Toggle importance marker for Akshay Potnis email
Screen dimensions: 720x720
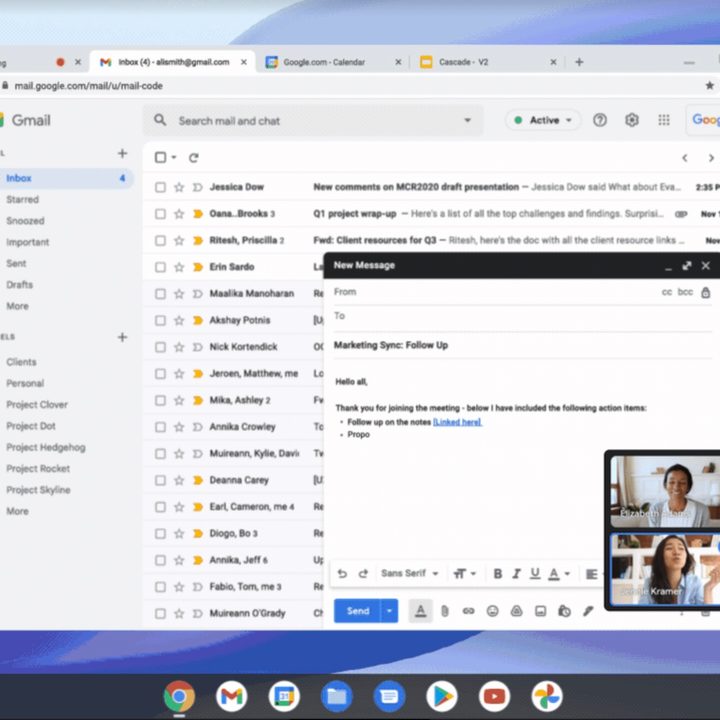(198, 320)
